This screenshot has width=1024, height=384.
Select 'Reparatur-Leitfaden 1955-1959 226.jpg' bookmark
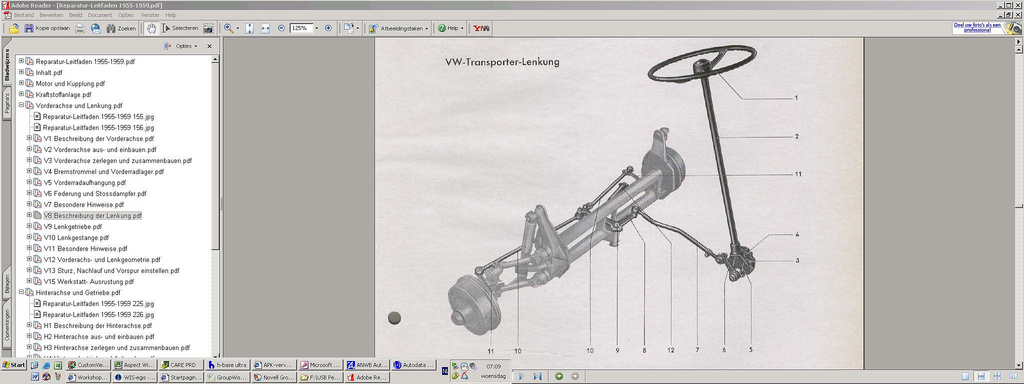(98, 314)
